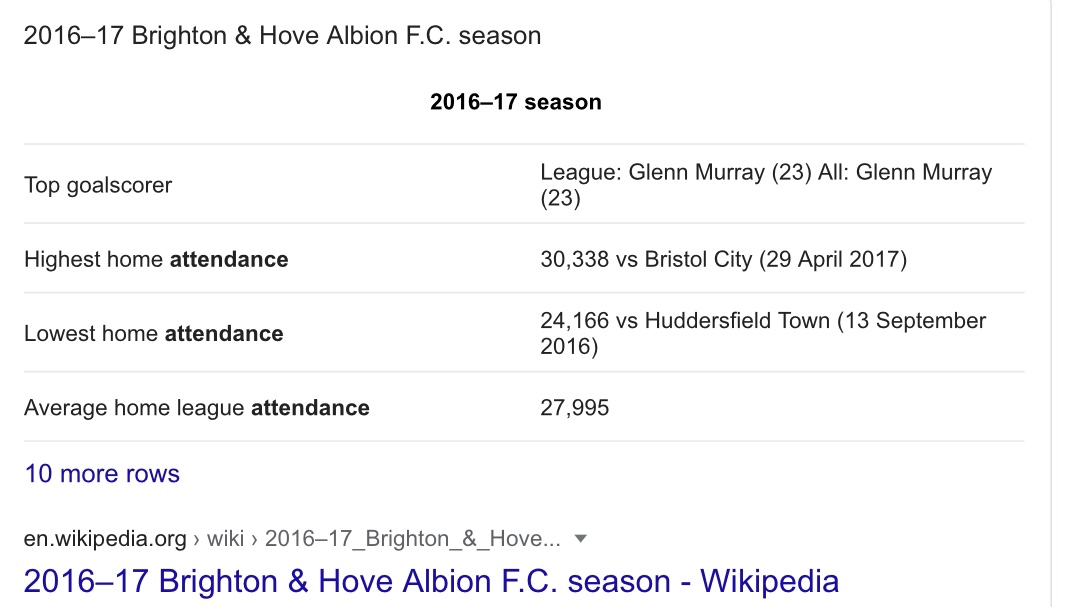Click the 'All: Glenn Murray' text
Viewport: 1078px width, 607px height.
(x=905, y=172)
